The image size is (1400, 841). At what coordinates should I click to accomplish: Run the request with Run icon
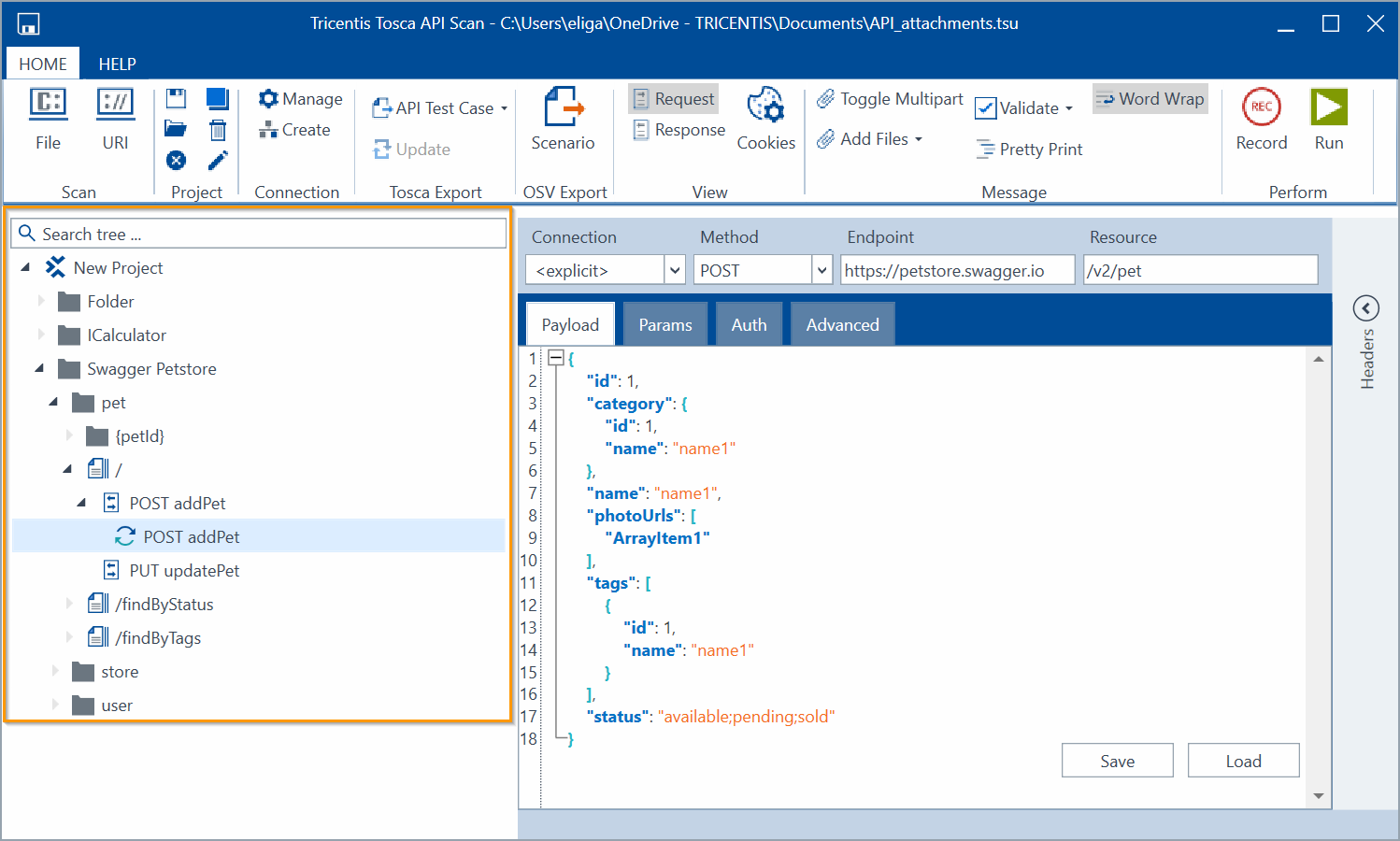pyautogui.click(x=1328, y=107)
